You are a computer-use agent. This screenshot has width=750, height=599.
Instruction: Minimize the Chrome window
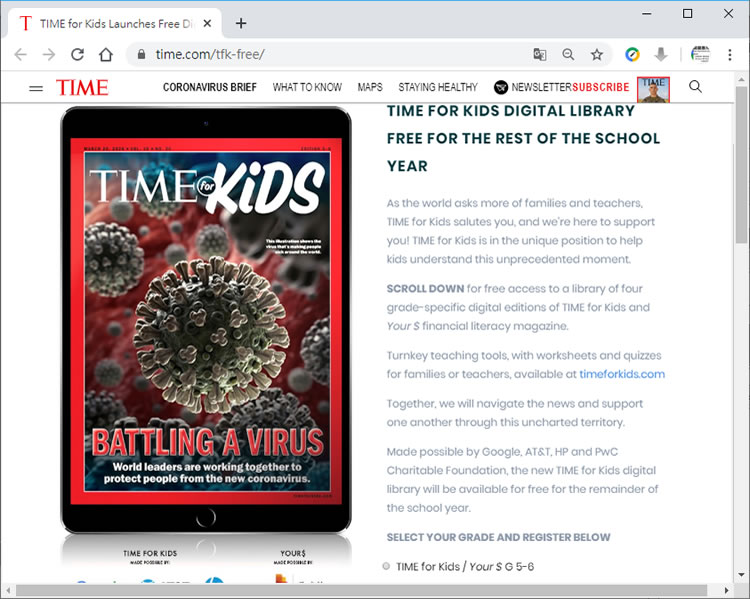647,13
